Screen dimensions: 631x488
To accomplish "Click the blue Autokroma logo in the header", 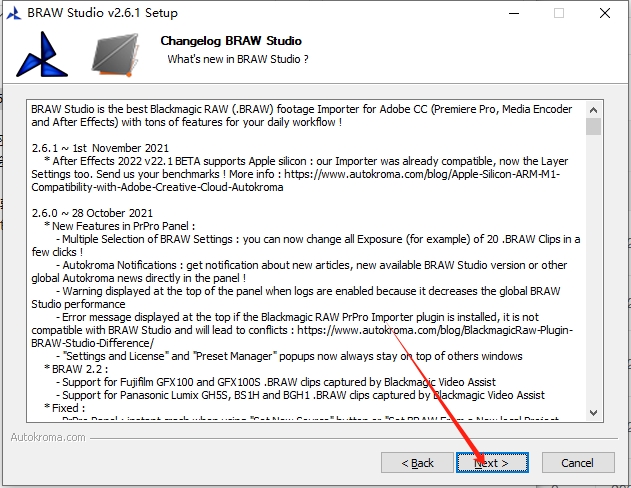I will [41, 55].
